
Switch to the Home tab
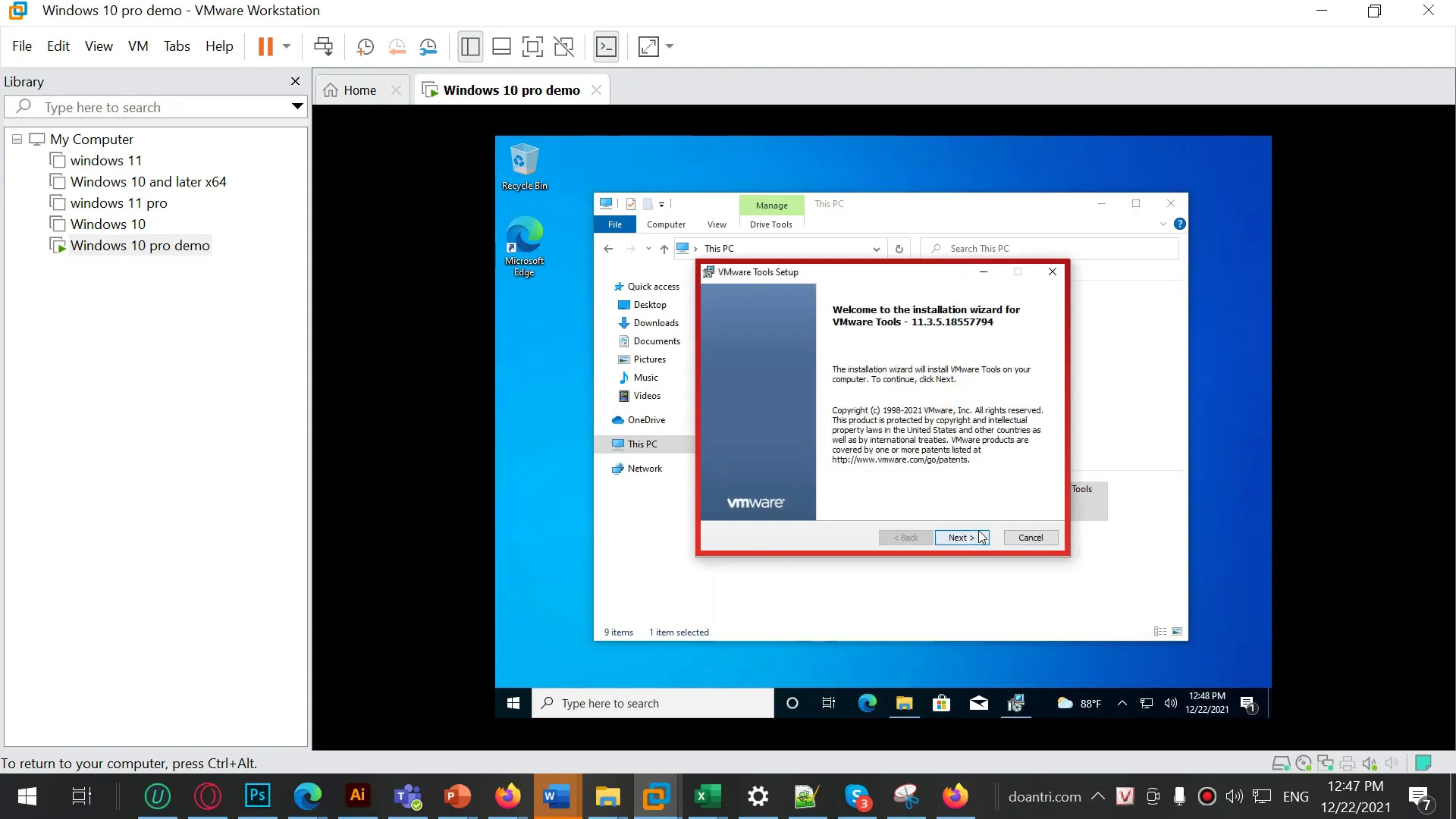coord(359,89)
